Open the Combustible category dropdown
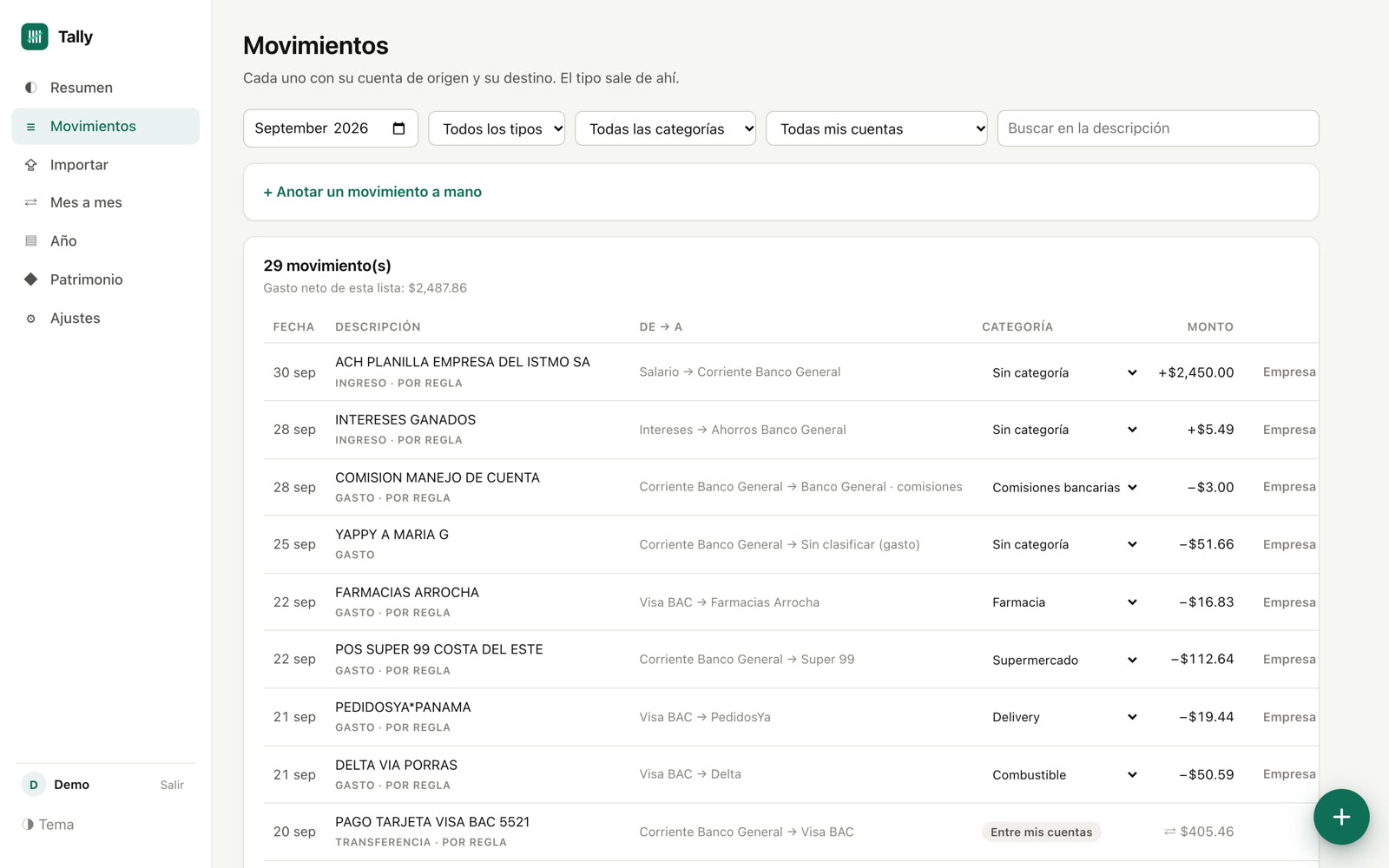This screenshot has height=868, width=1389. pos(1064,775)
